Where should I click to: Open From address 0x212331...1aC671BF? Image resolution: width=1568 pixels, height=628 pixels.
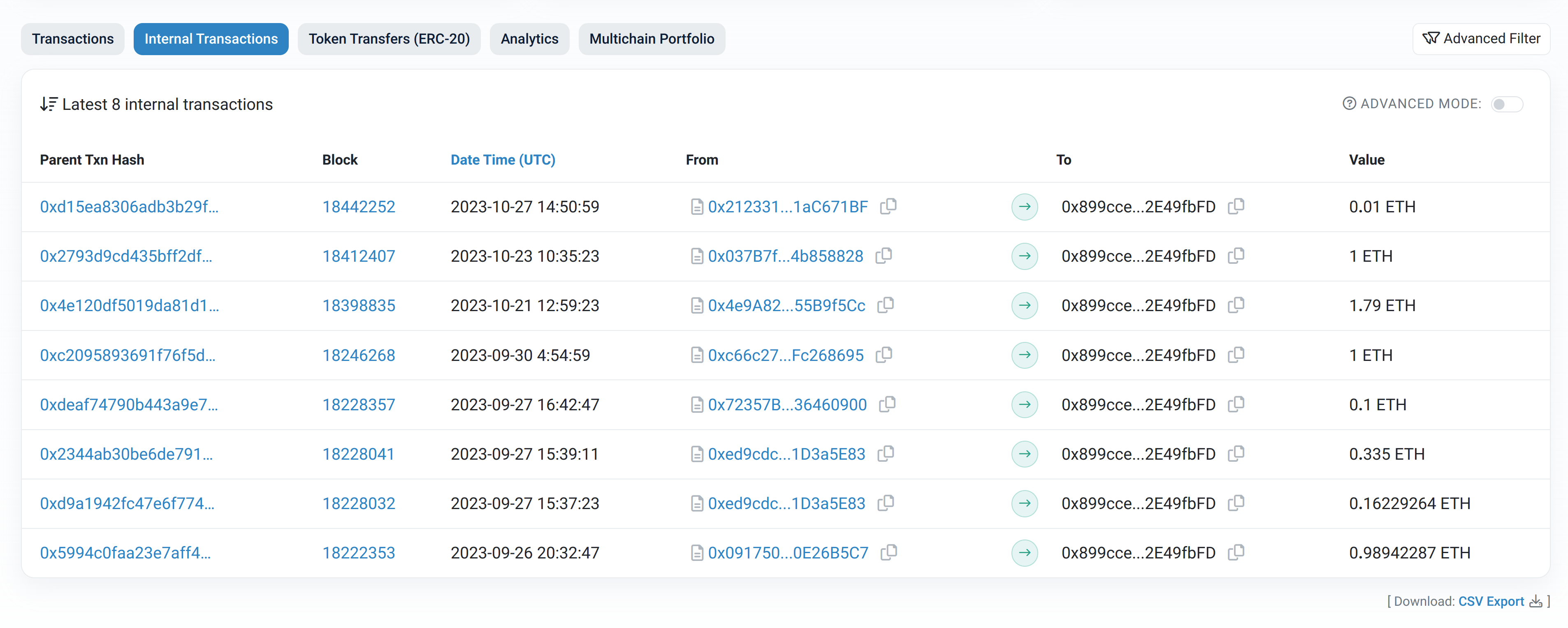coord(788,207)
